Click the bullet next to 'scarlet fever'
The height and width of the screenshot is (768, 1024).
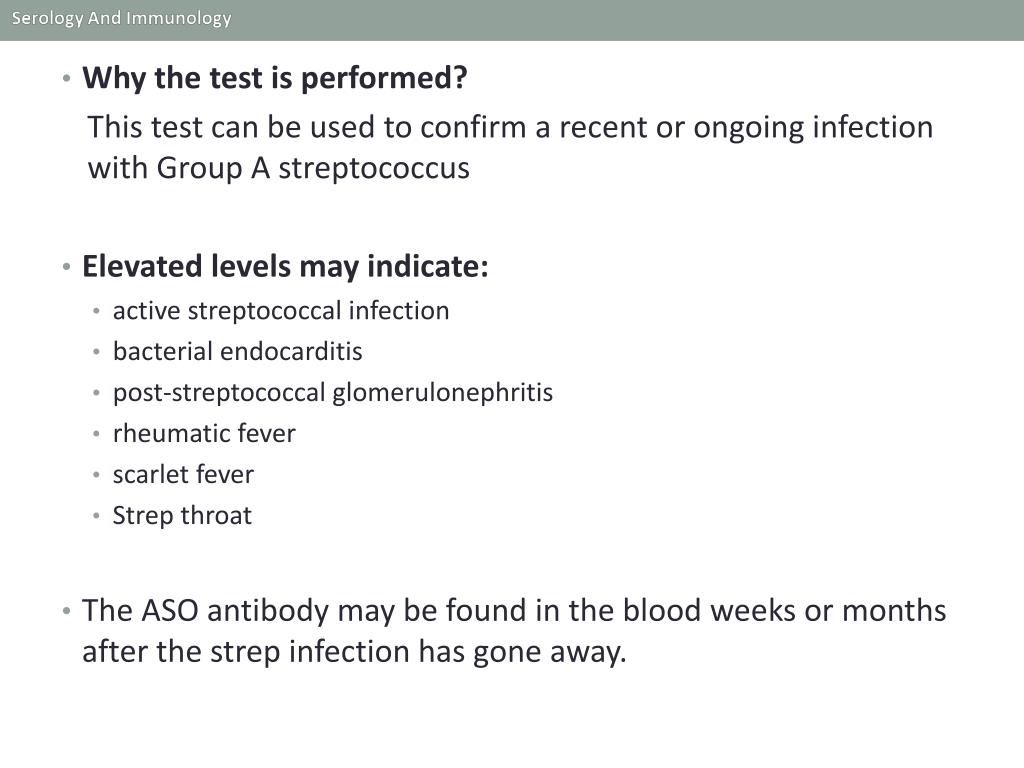96,475
